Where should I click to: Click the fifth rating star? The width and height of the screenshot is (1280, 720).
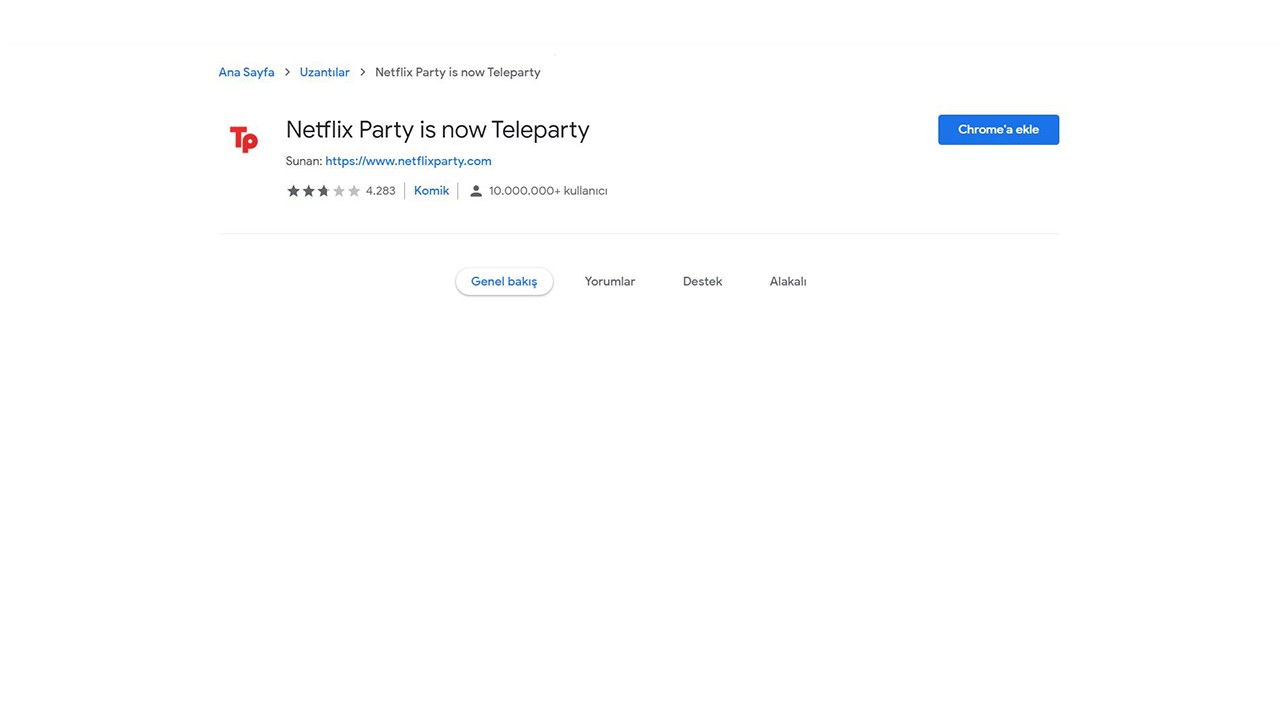354,191
